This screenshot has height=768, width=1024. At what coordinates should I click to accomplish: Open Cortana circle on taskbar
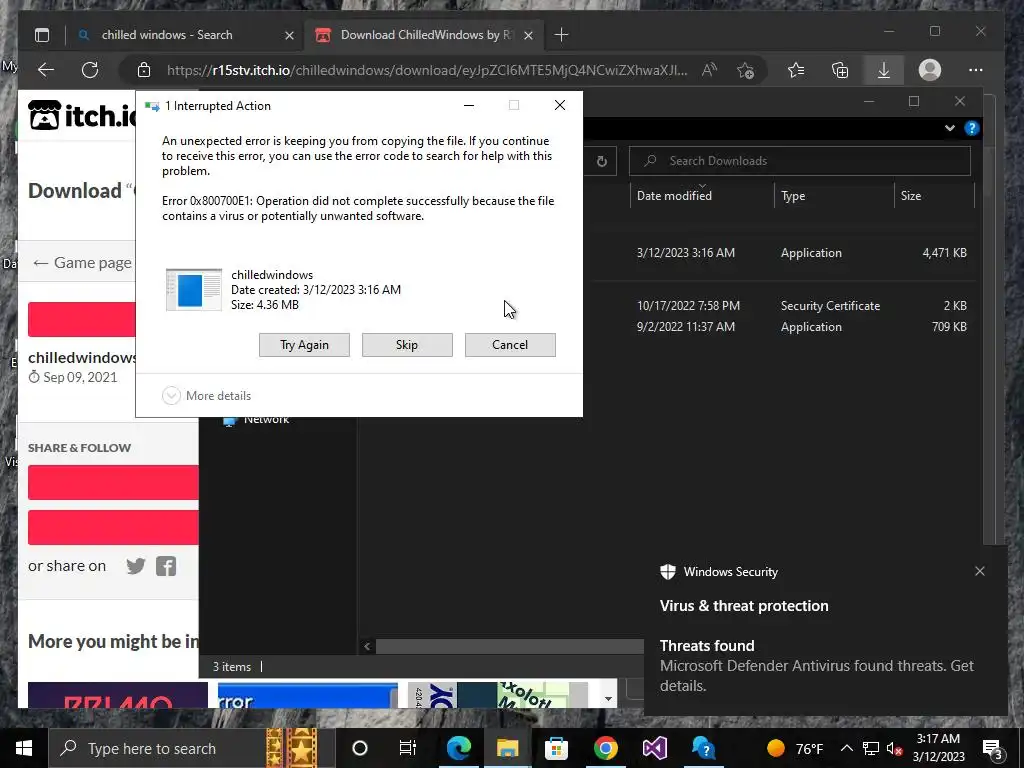point(360,748)
